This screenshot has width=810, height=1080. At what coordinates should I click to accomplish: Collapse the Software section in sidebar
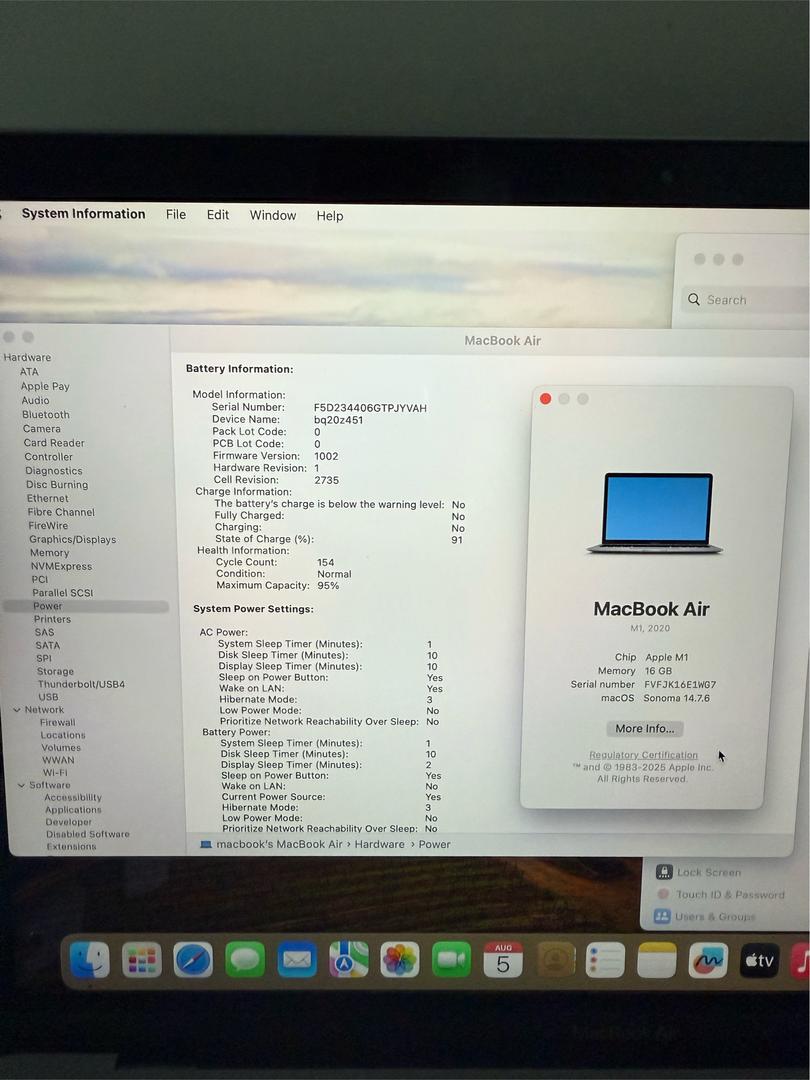tap(21, 785)
